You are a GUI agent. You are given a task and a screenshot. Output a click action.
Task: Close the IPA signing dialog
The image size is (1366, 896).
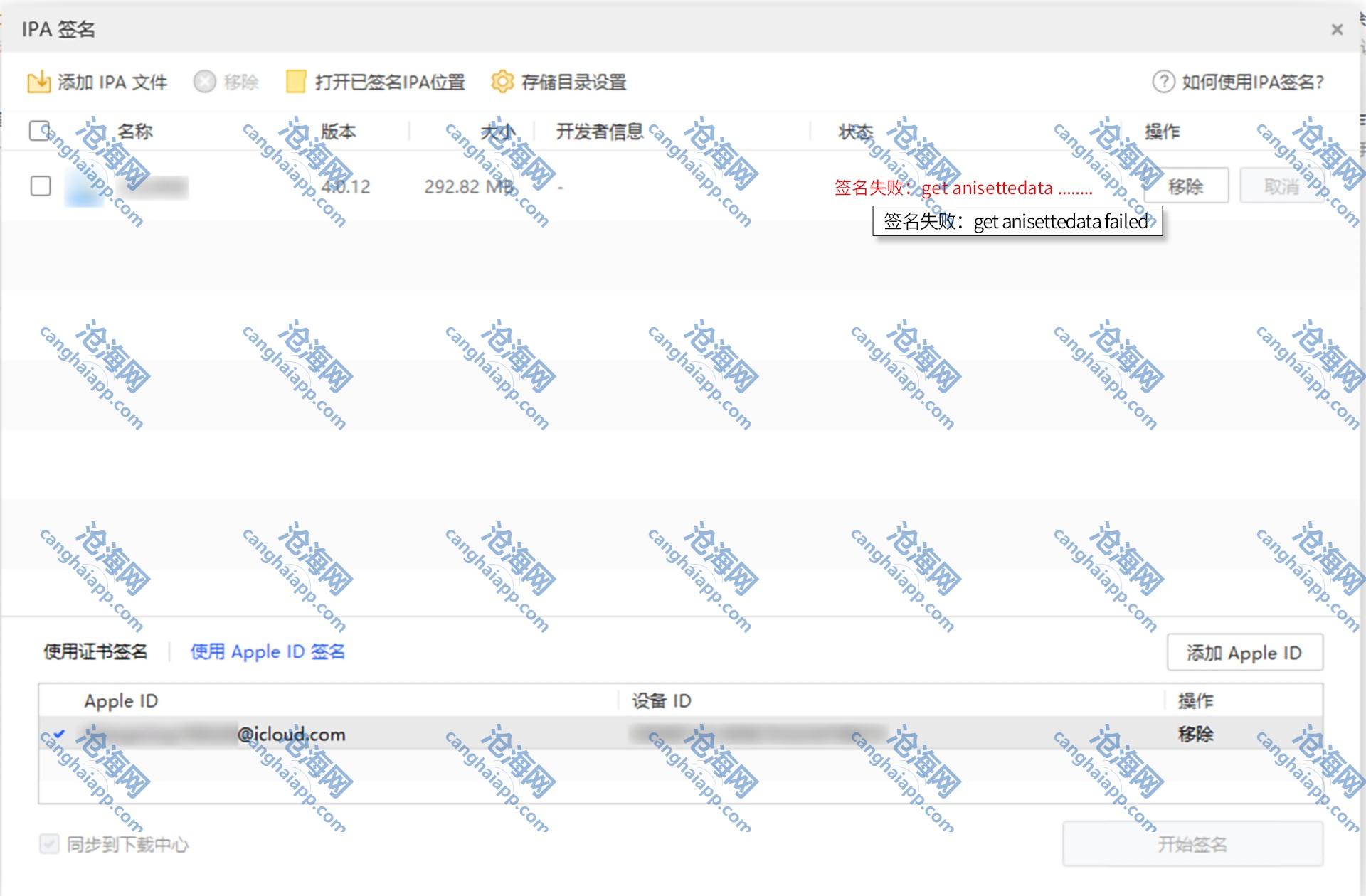pyautogui.click(x=1337, y=30)
